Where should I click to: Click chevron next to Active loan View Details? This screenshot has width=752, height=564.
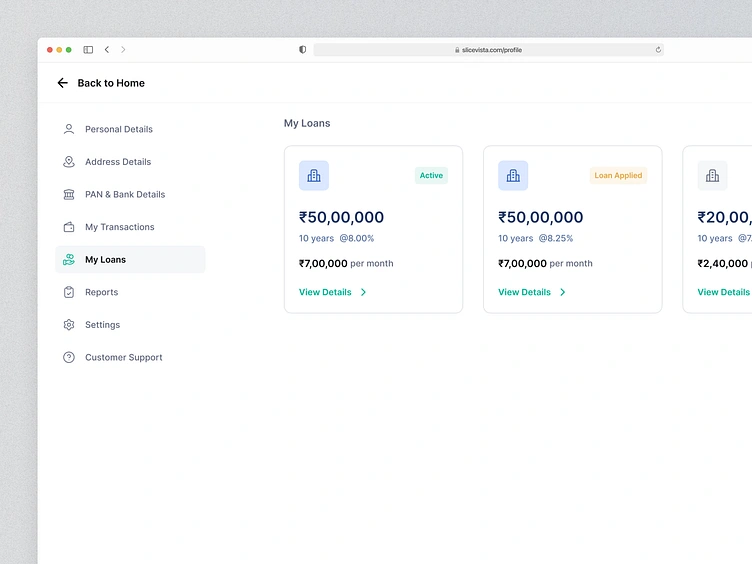(364, 292)
